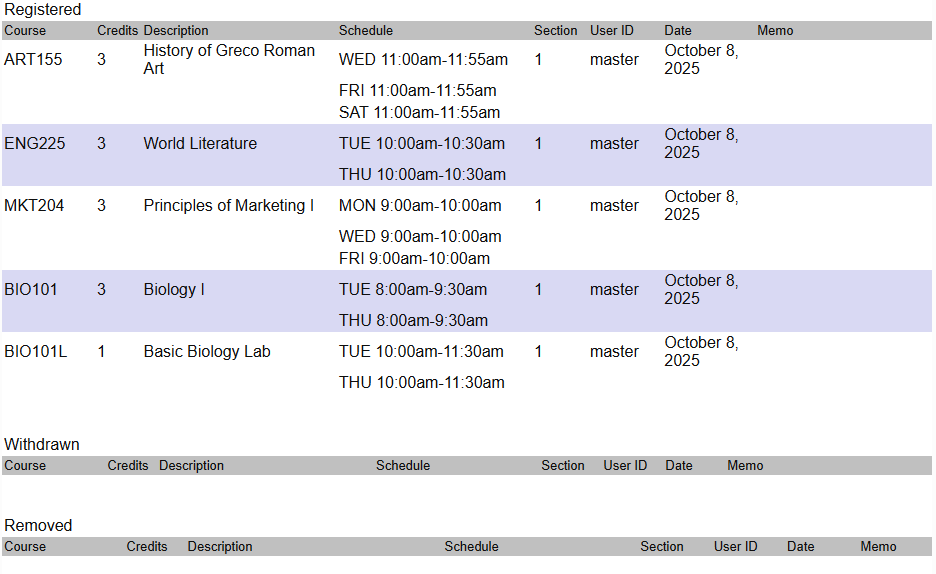Click the Removed section heading

(x=38, y=526)
